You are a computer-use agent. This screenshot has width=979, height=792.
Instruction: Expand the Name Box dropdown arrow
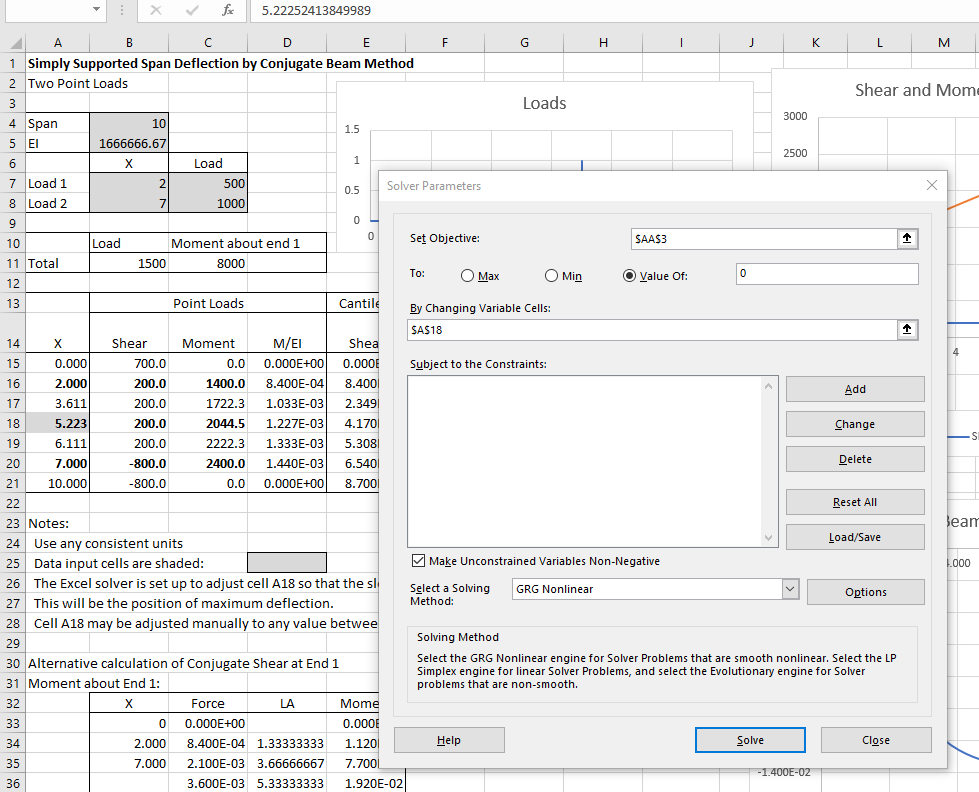(x=96, y=10)
